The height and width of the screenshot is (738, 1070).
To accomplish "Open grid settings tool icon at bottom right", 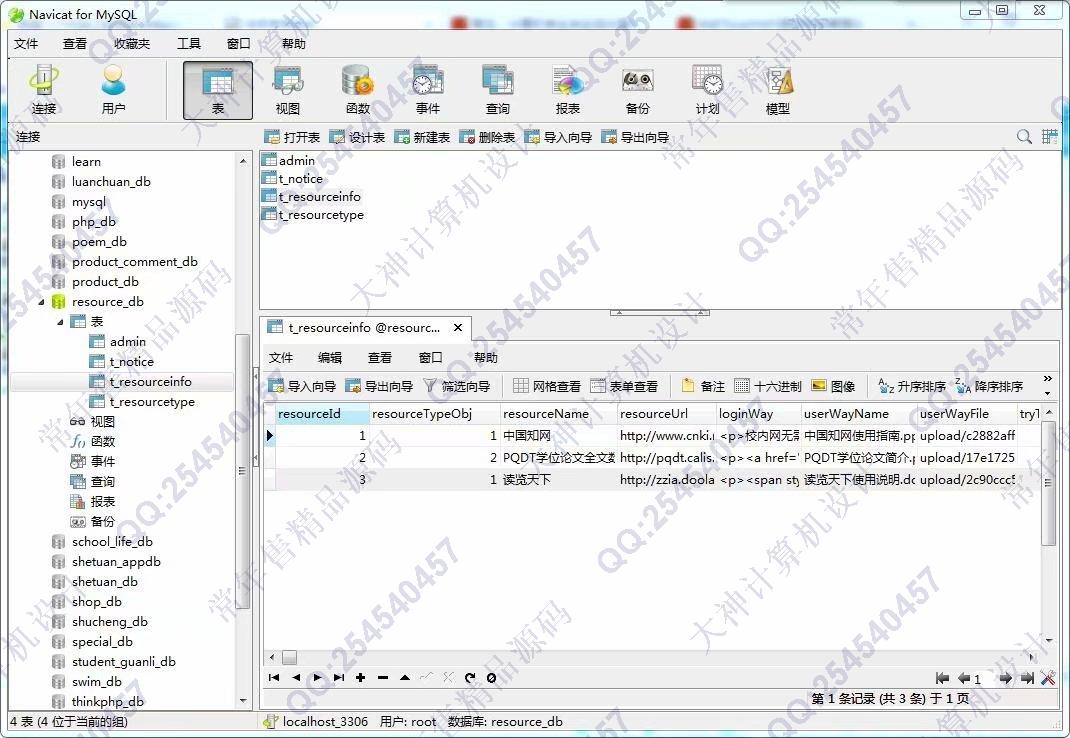I will point(1049,679).
